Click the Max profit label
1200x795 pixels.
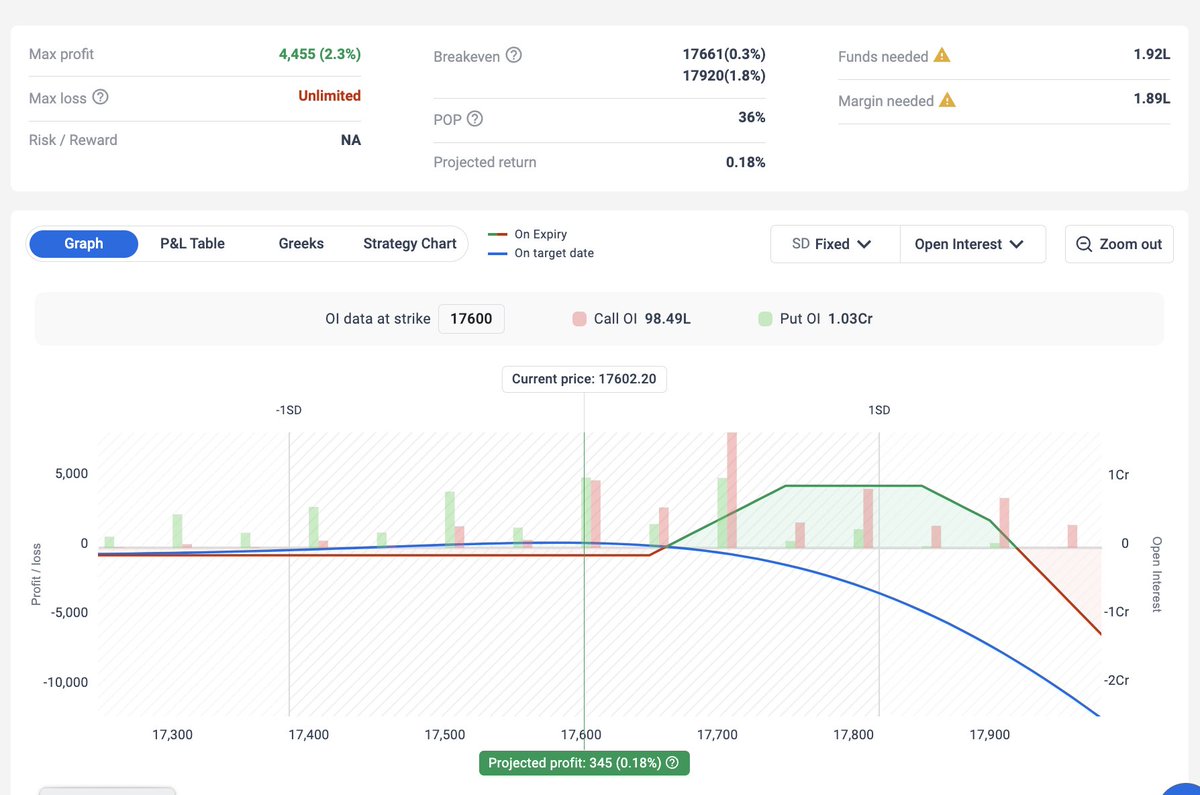(61, 53)
